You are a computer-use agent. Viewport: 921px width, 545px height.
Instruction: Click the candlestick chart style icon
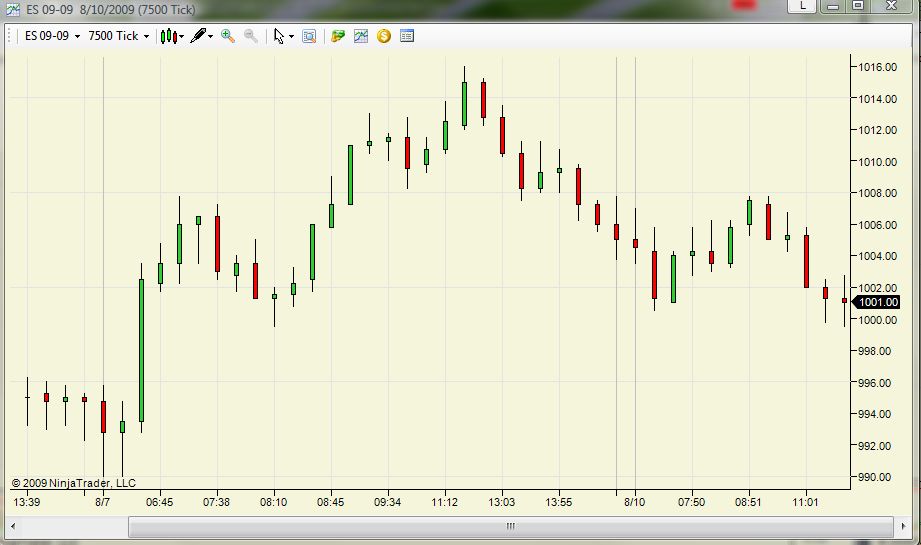pos(169,36)
